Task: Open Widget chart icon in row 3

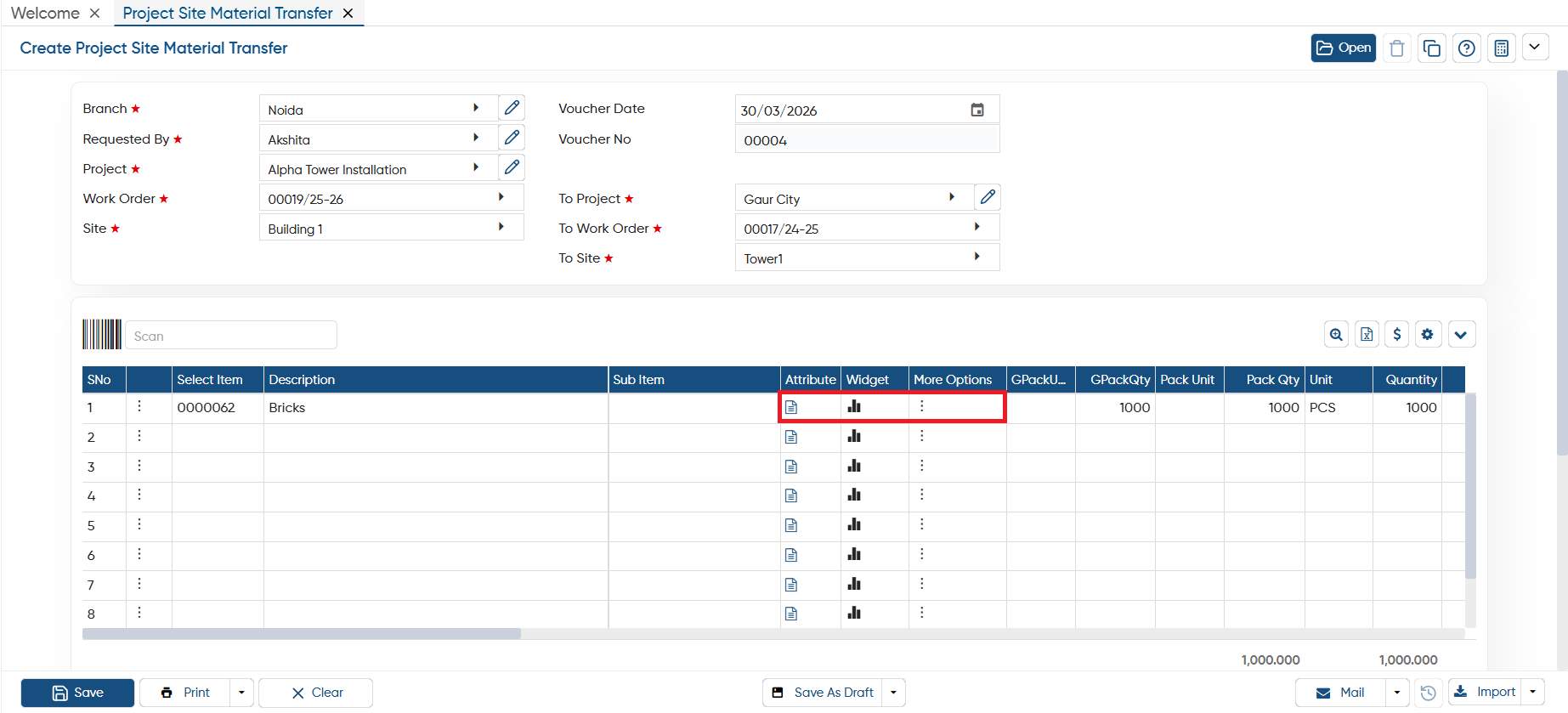Action: pos(854,466)
